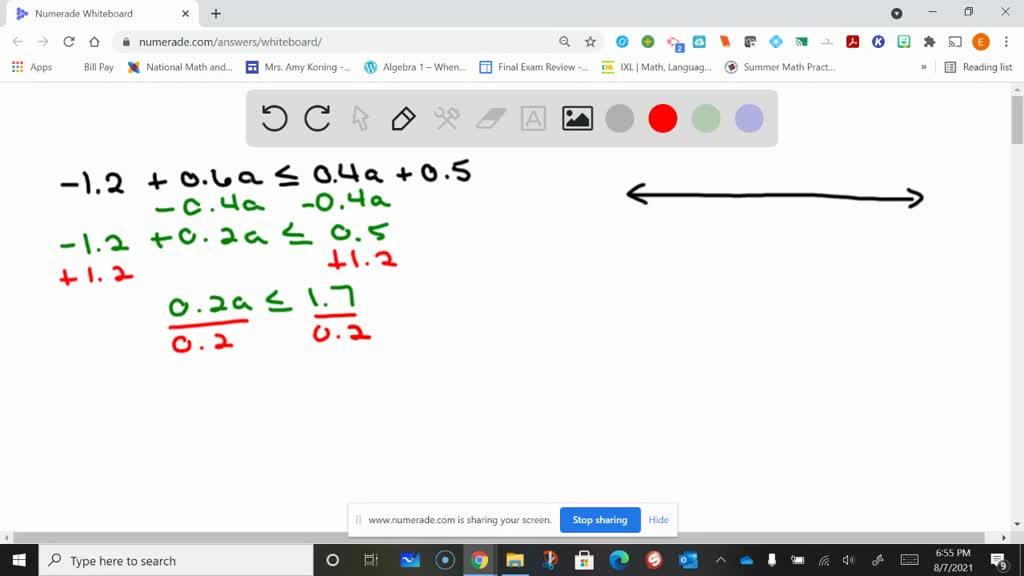Image resolution: width=1024 pixels, height=576 pixels.
Task: Open the notification center
Action: (998, 560)
